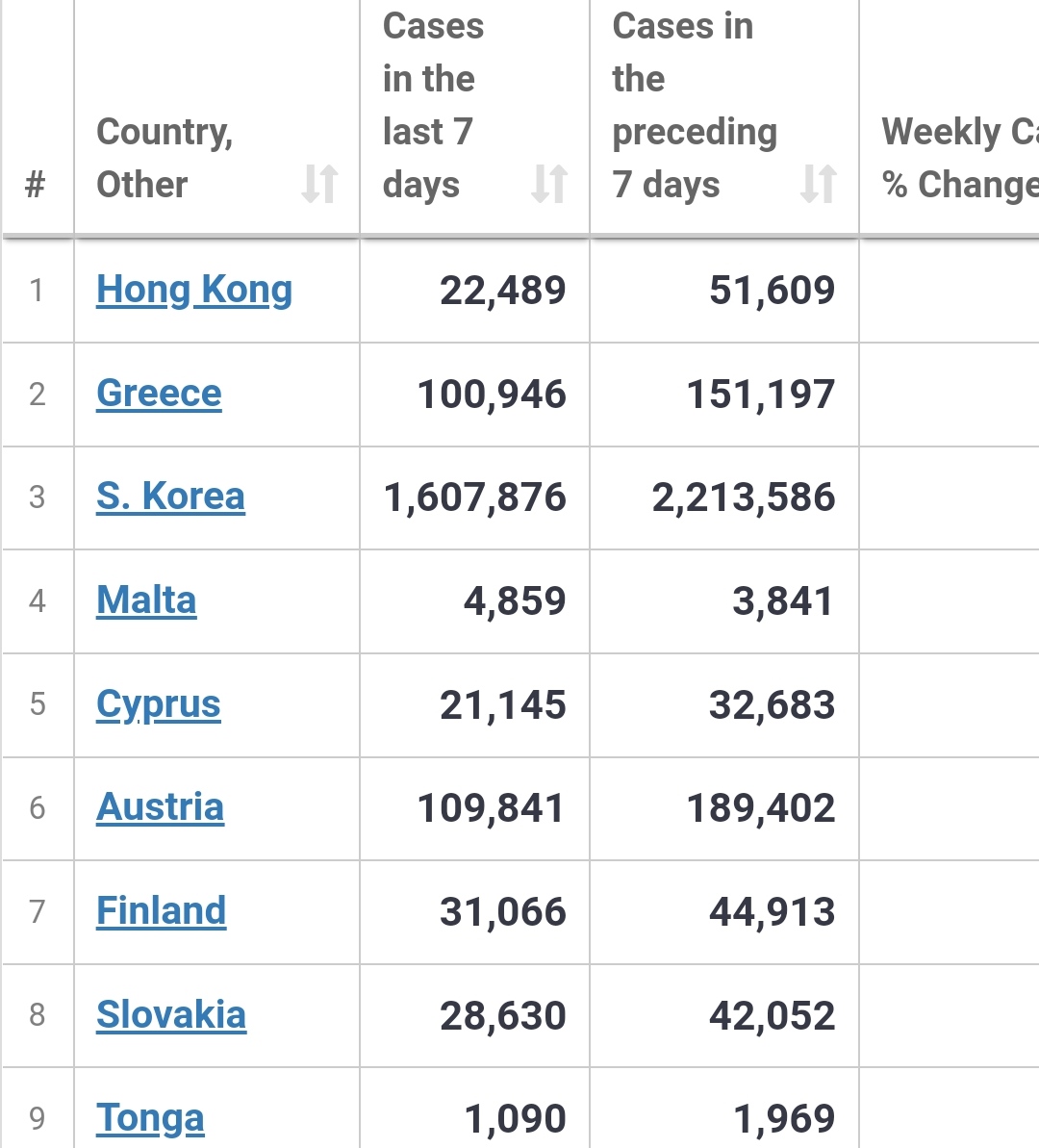Screen dimensions: 1039x1148
Task: Click Austria's 189,402 preceding cases cell
Action: (x=760, y=808)
